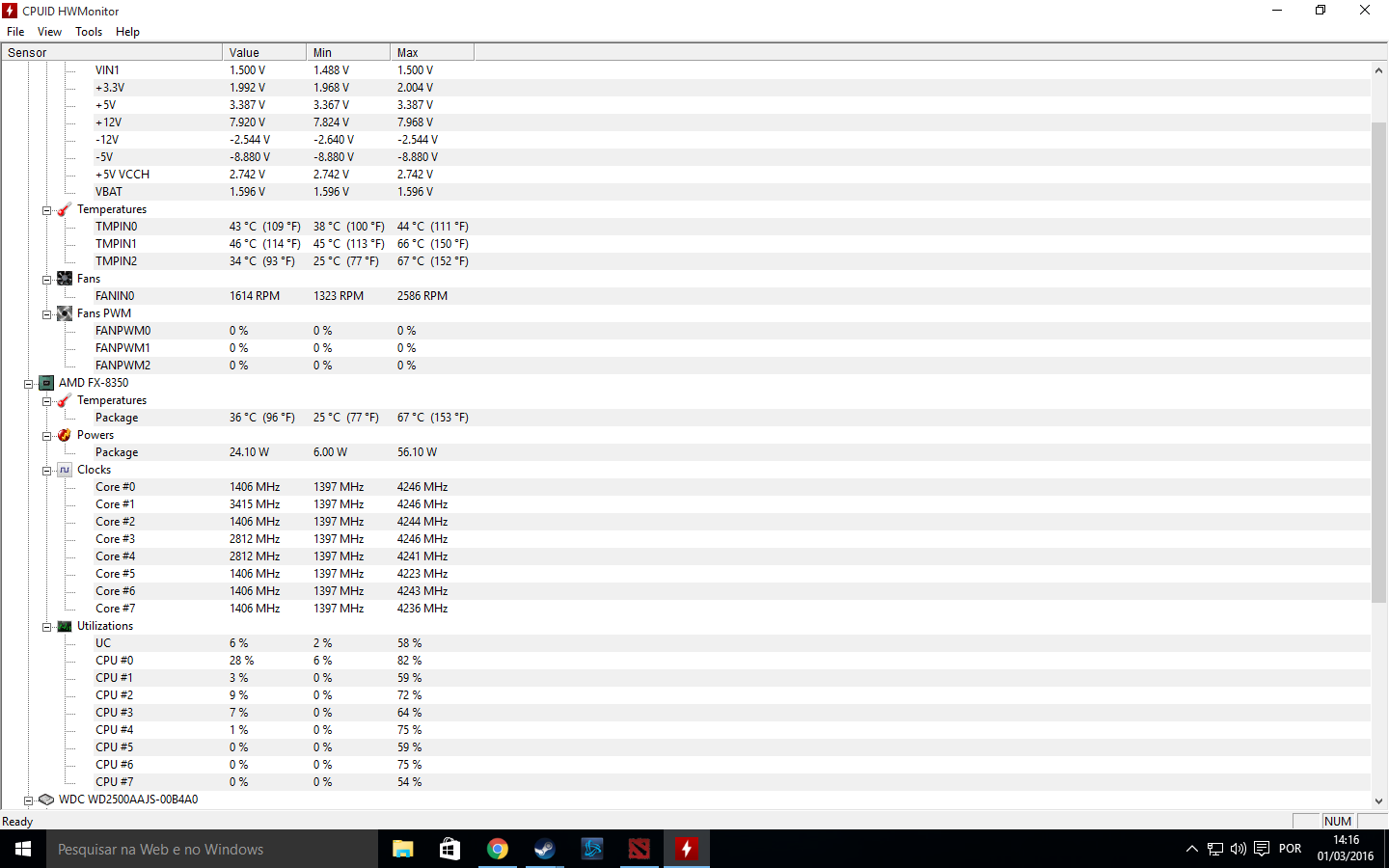Viewport: 1389px width, 868px height.
Task: Collapse the Clocks tree node
Action: tap(46, 471)
